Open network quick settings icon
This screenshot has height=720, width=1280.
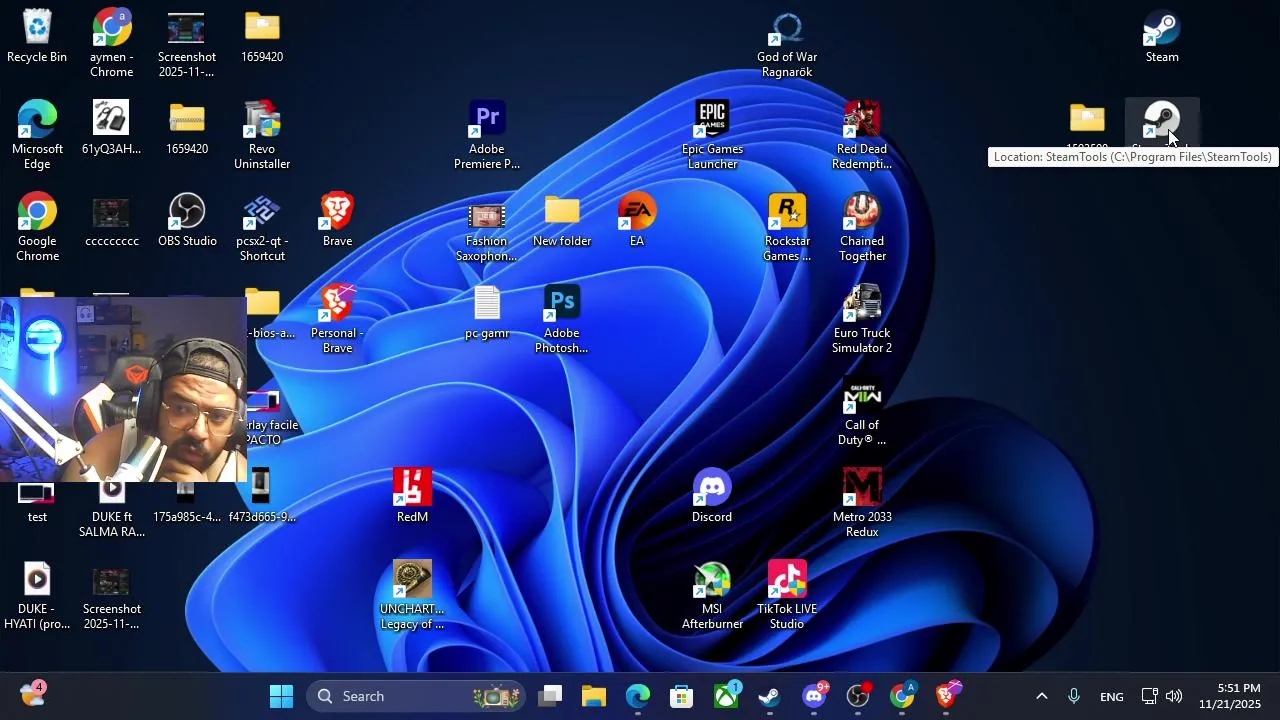[x=1150, y=696]
